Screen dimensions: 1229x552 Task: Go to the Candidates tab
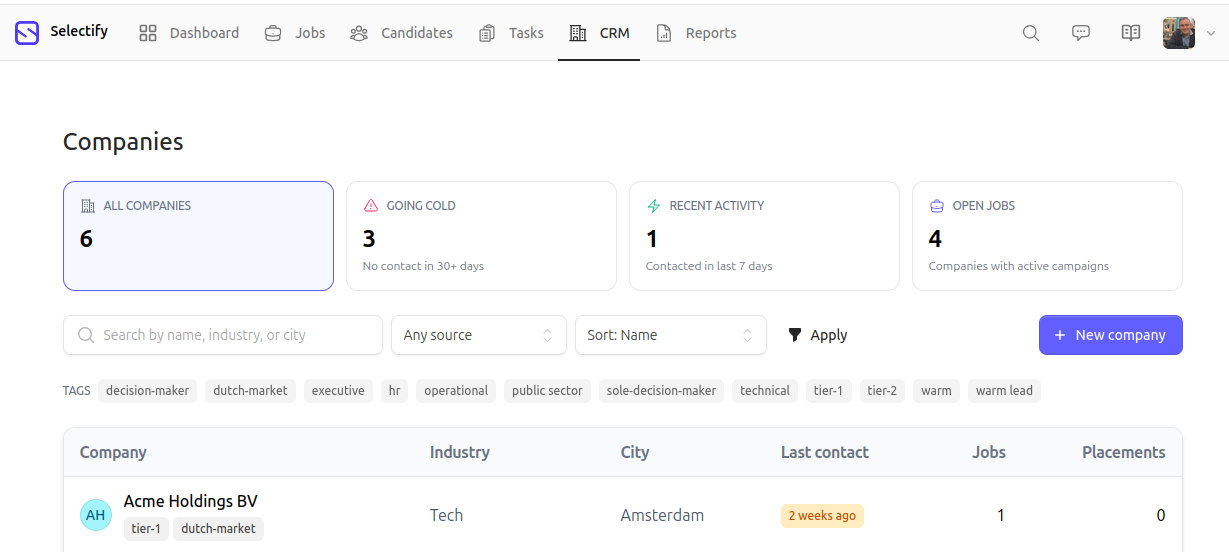pos(402,33)
